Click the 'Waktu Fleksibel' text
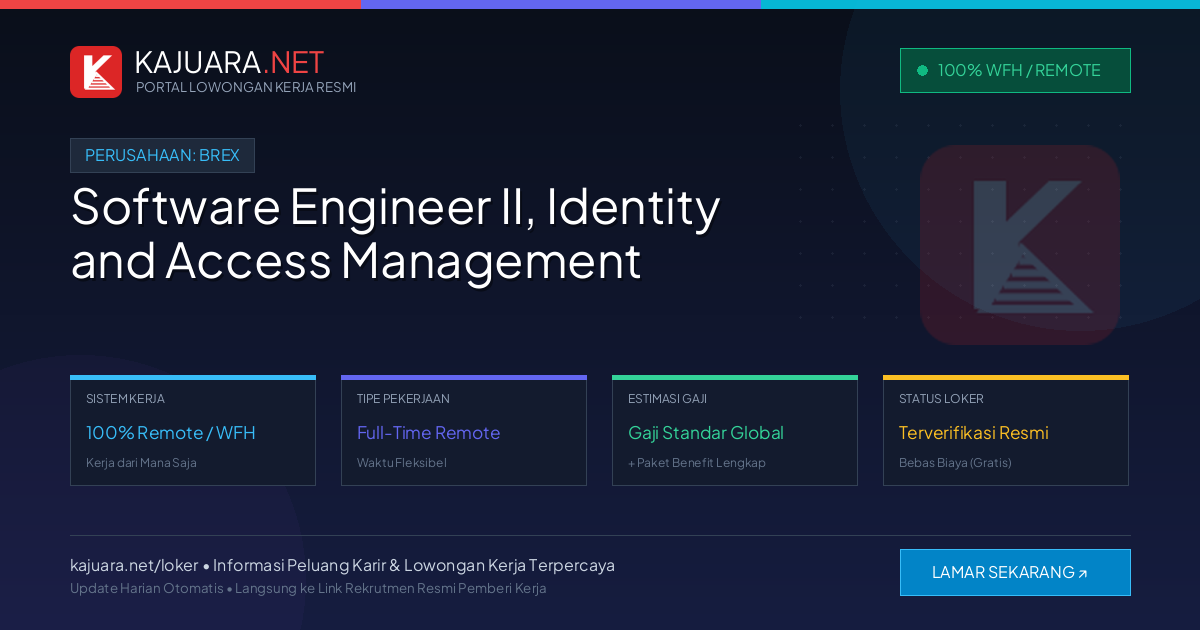This screenshot has height=630, width=1200. (x=402, y=463)
